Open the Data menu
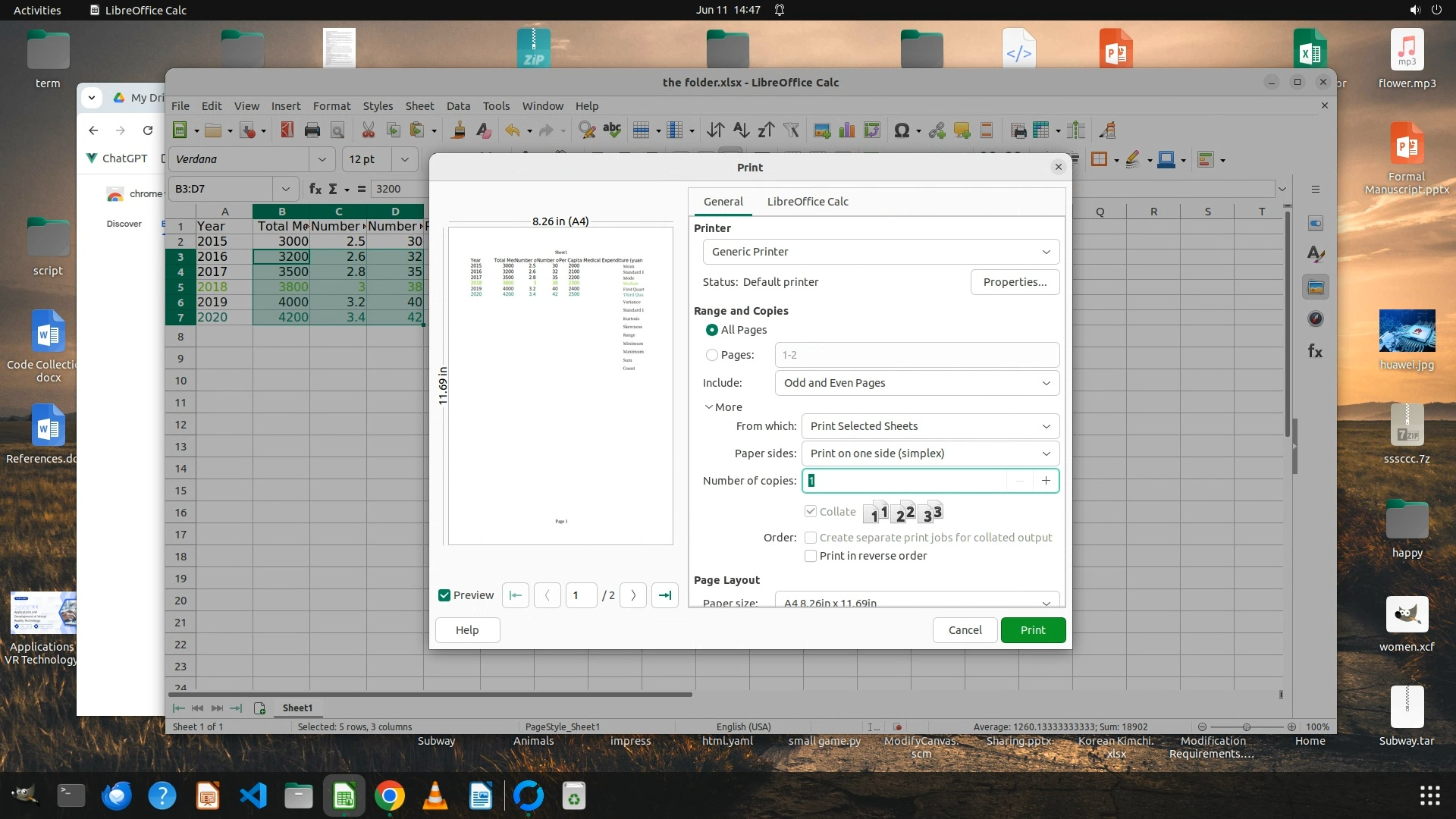Image resolution: width=1456 pixels, height=819 pixels. click(x=458, y=106)
